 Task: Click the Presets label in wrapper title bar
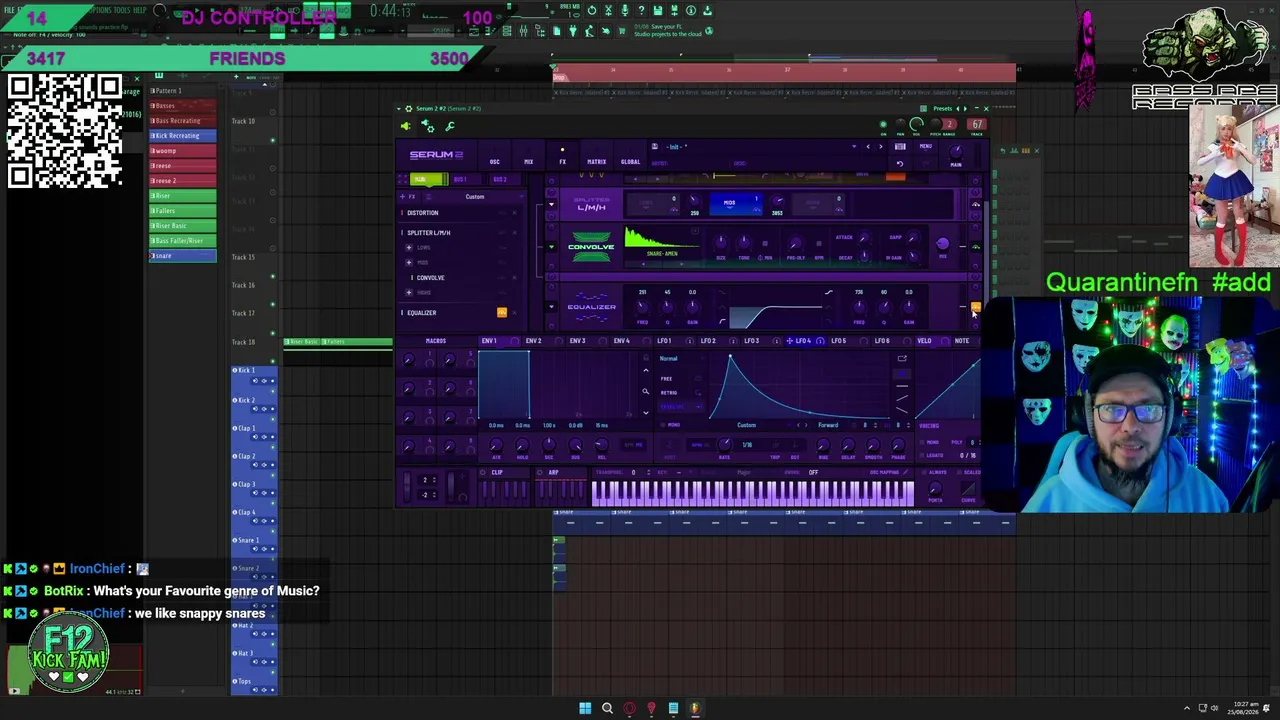tap(942, 109)
